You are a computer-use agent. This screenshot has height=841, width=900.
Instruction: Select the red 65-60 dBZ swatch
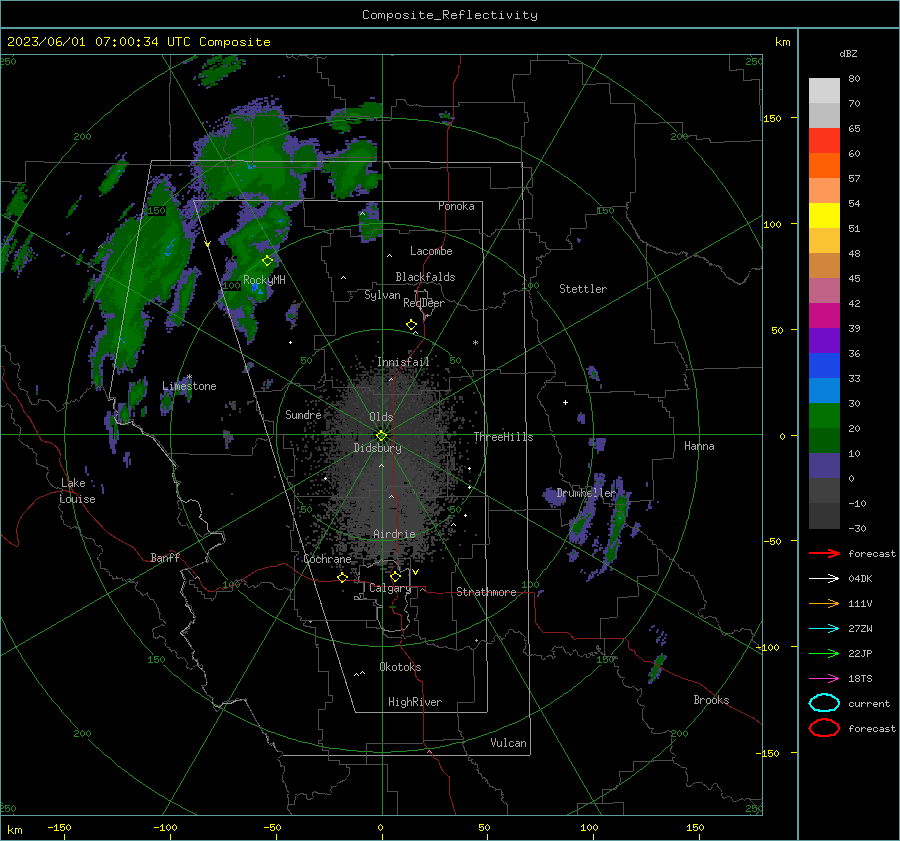point(824,141)
